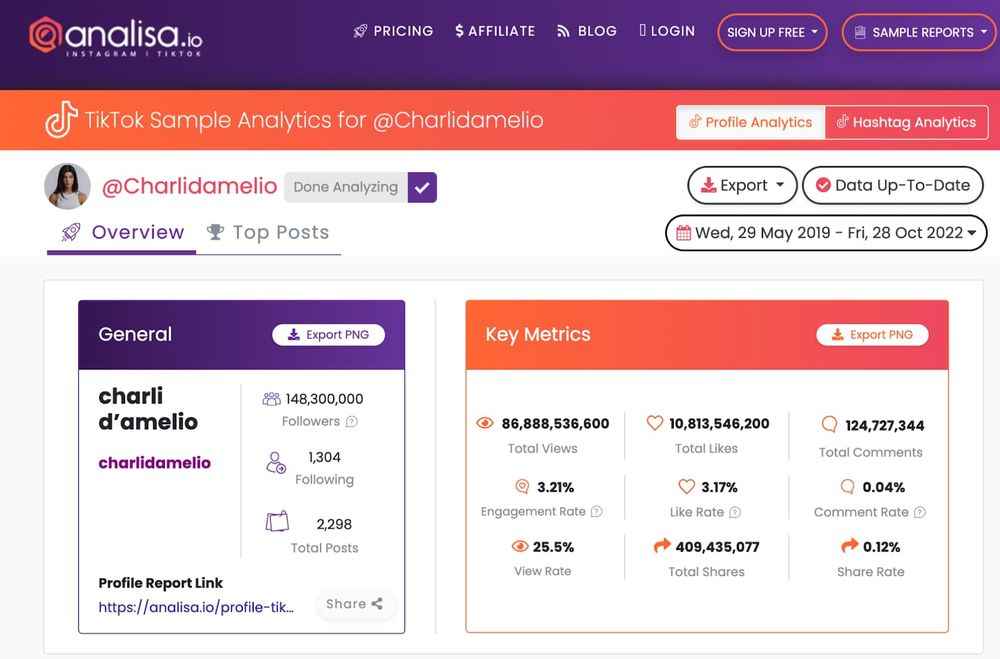
Task: Click @Charlidamelio's profile picture
Action: (67, 187)
